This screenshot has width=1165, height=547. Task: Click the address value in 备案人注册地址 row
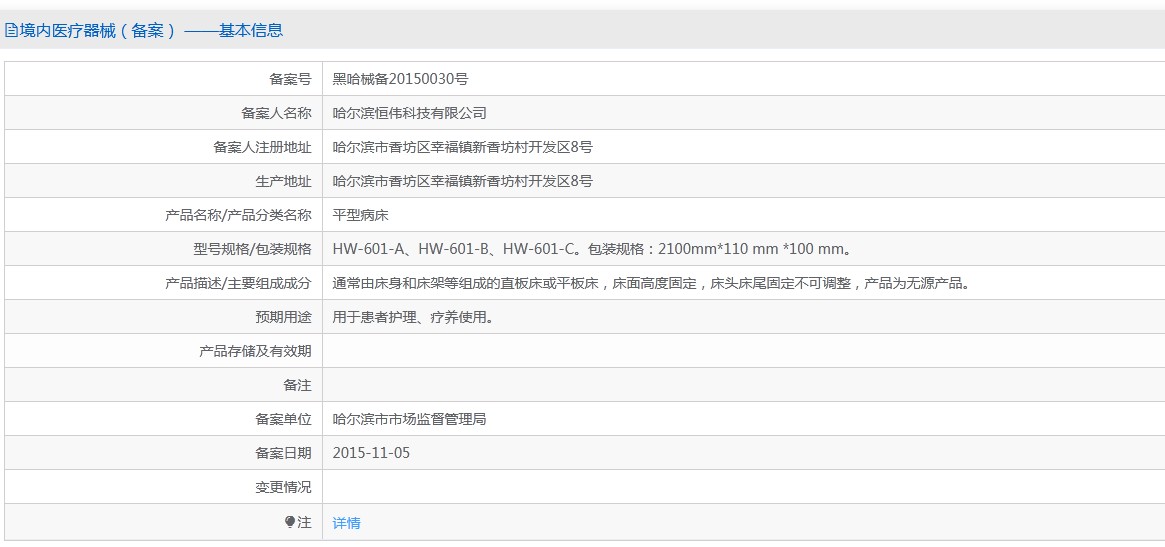pyautogui.click(x=462, y=147)
